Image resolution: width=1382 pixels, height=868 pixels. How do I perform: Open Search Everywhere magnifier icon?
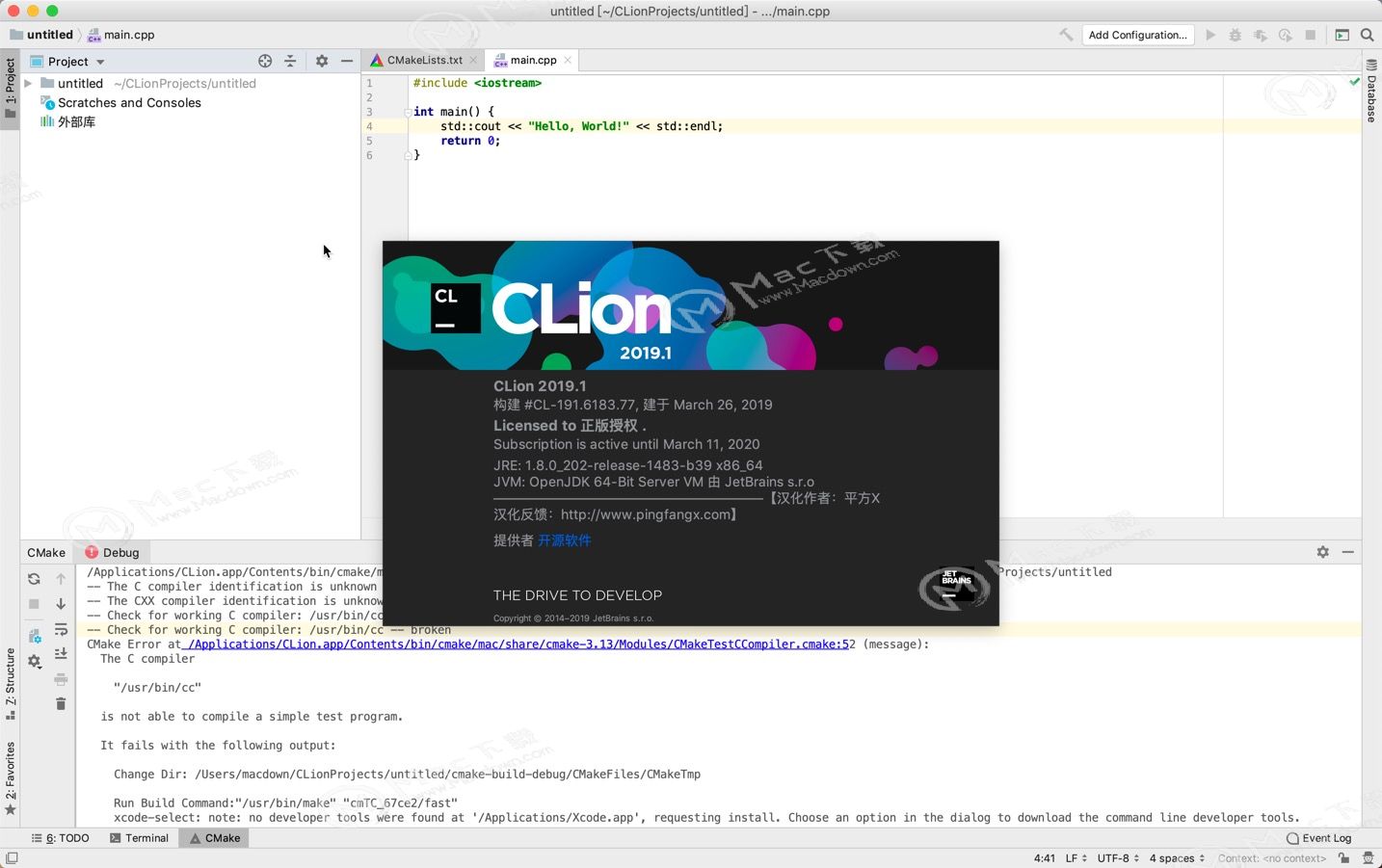coord(1367,35)
